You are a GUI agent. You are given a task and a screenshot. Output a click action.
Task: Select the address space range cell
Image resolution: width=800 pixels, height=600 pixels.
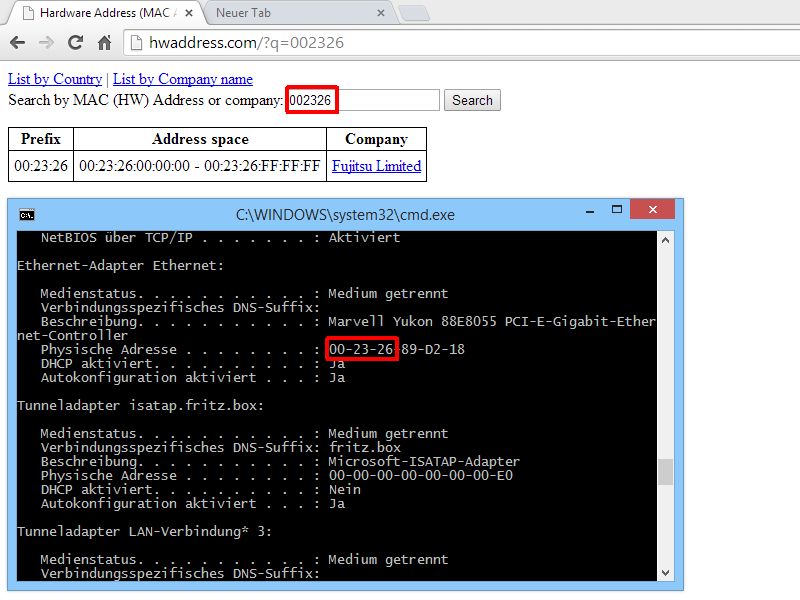coord(199,166)
